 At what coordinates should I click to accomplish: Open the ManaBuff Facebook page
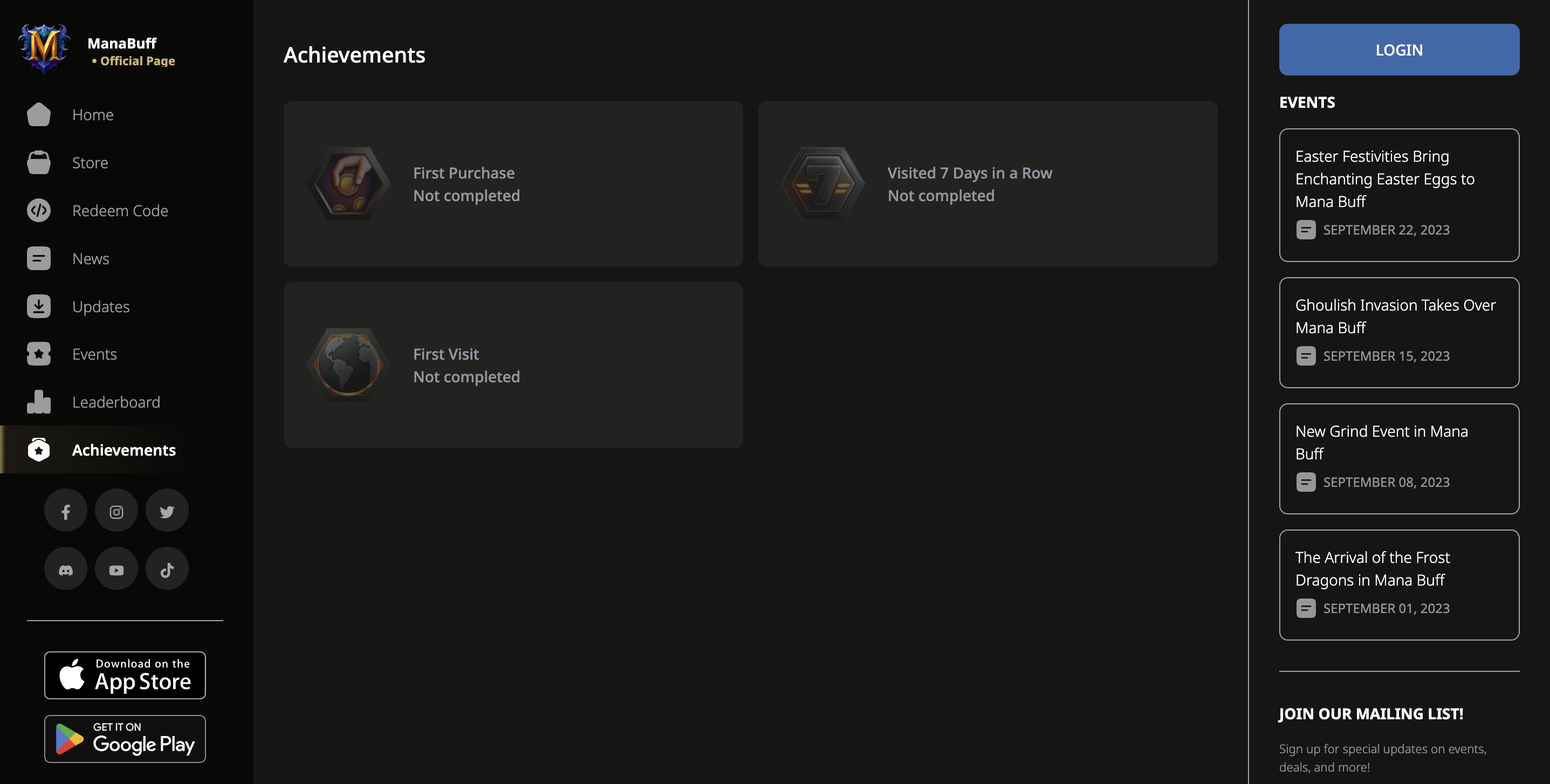(x=66, y=510)
